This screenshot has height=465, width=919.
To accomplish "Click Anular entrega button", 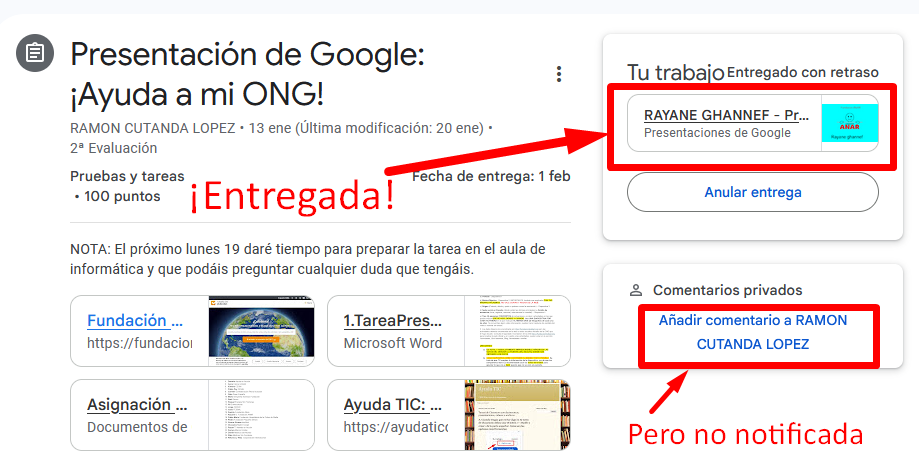I will pos(753,192).
